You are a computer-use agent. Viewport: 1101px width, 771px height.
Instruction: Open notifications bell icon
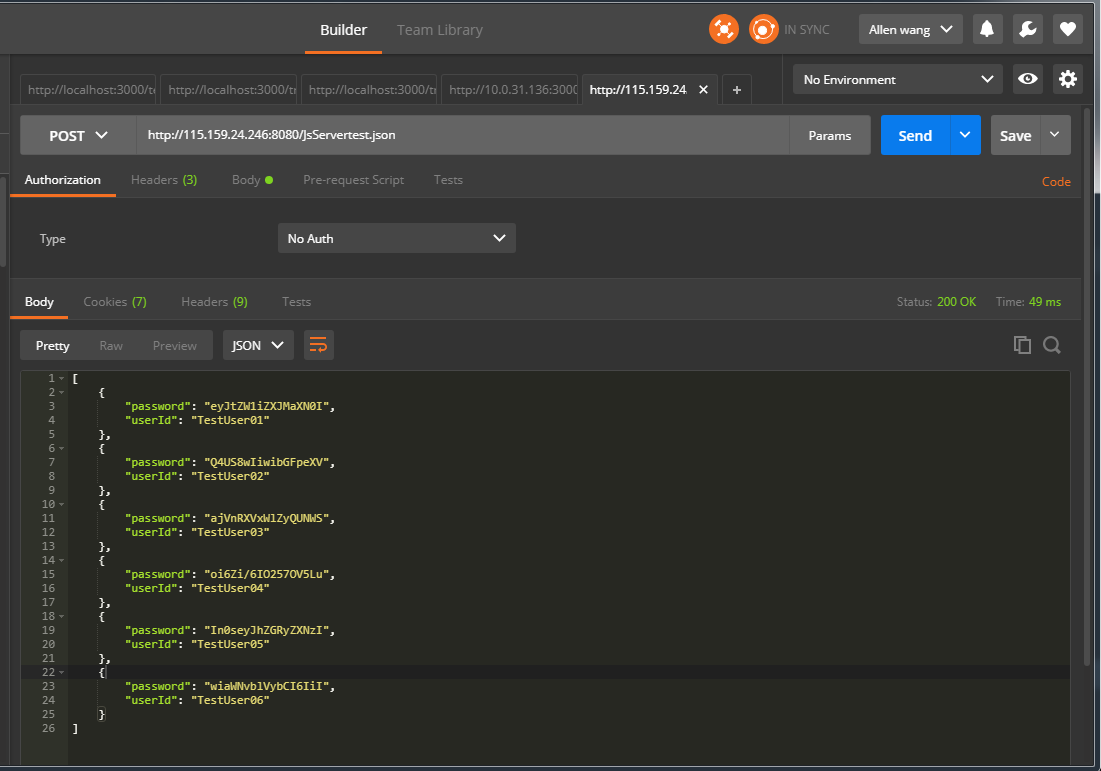[x=987, y=29]
